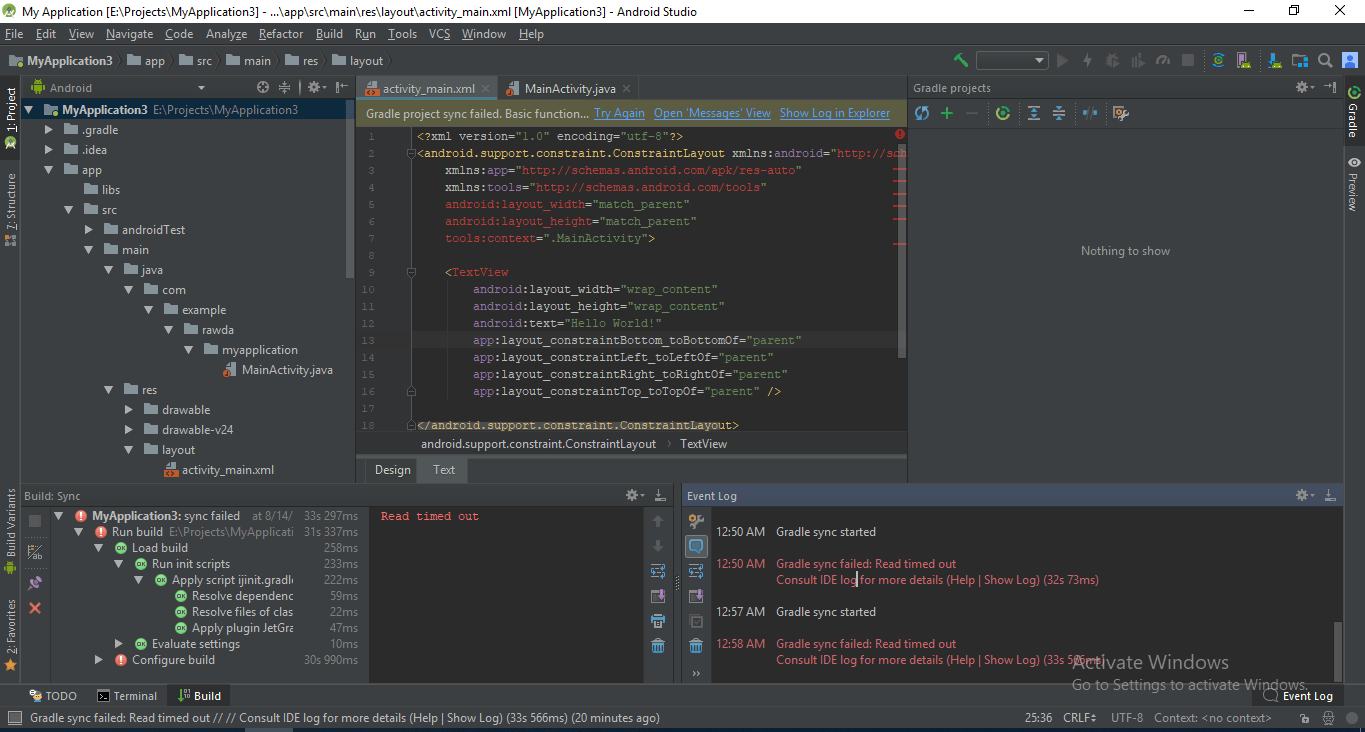Refresh all Gradle projects
The width and height of the screenshot is (1365, 732).
tap(921, 114)
